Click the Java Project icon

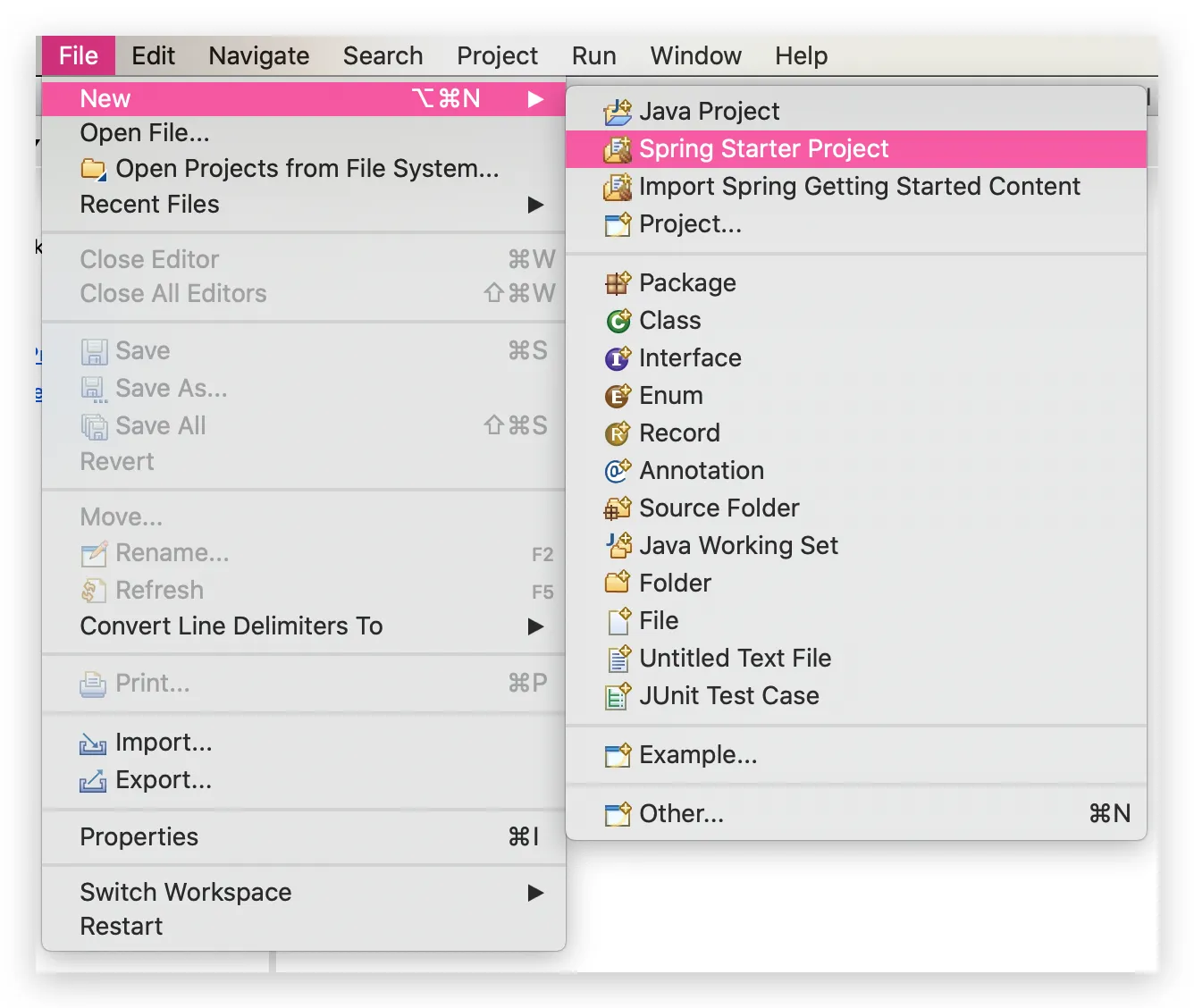618,112
